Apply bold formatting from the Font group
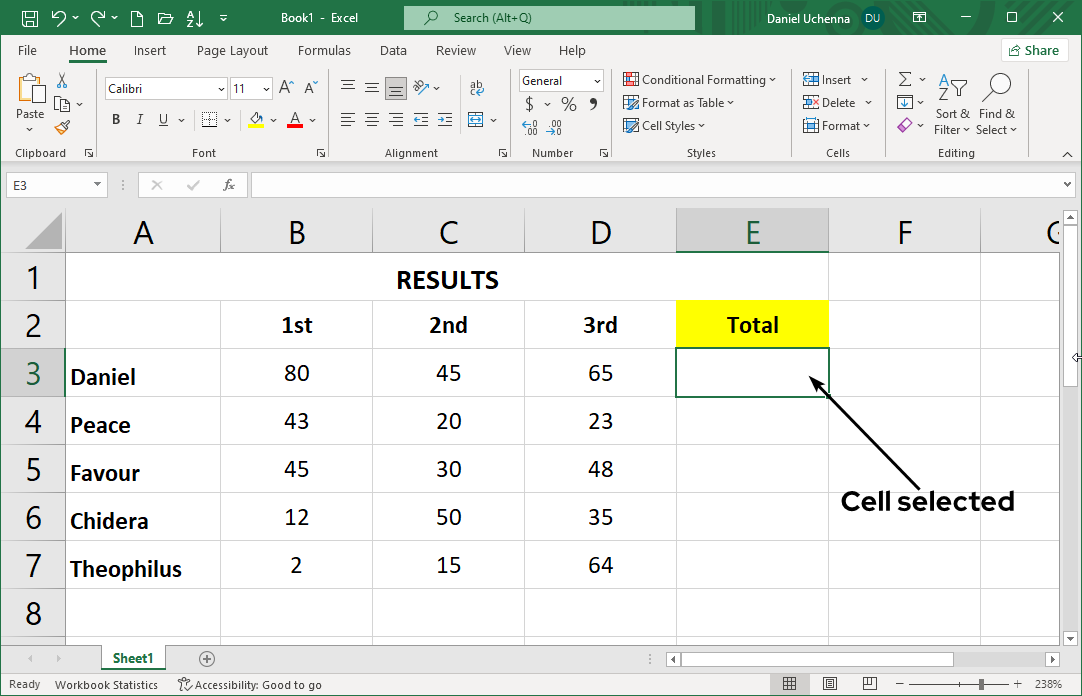The height and width of the screenshot is (696, 1082). click(115, 119)
